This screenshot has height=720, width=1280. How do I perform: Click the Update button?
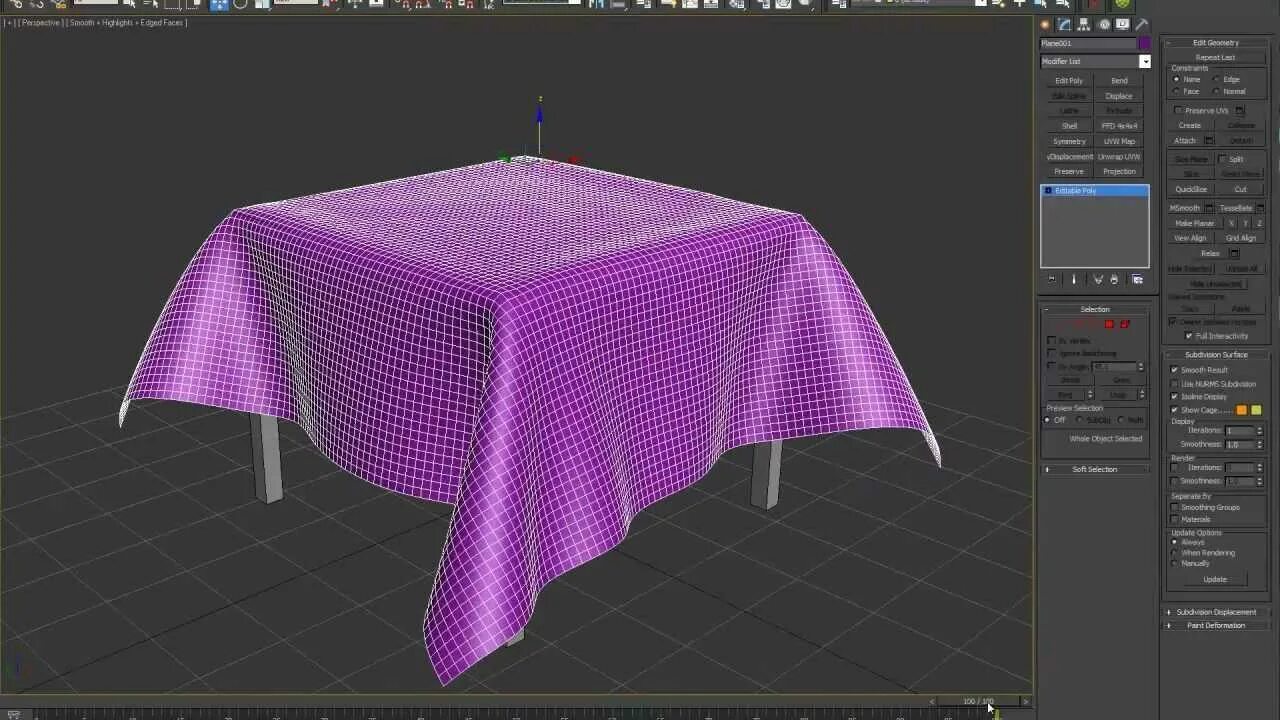tap(1215, 579)
